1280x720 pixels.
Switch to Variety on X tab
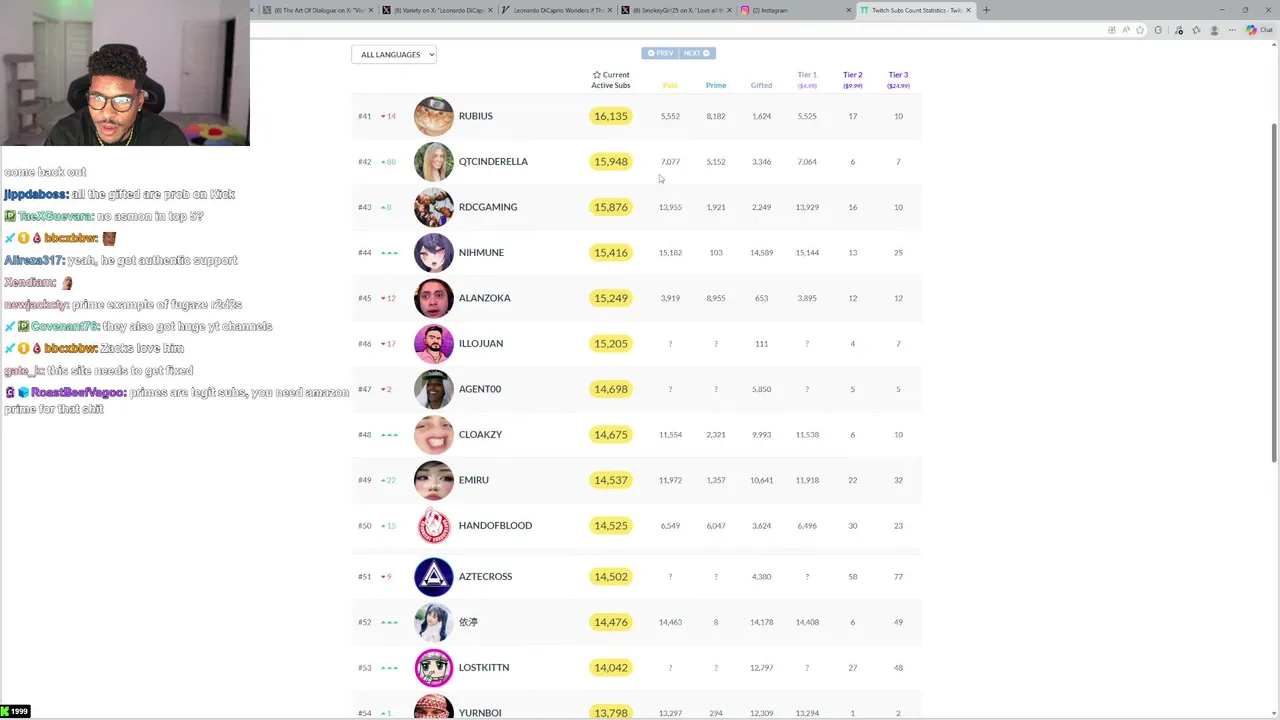coord(436,10)
